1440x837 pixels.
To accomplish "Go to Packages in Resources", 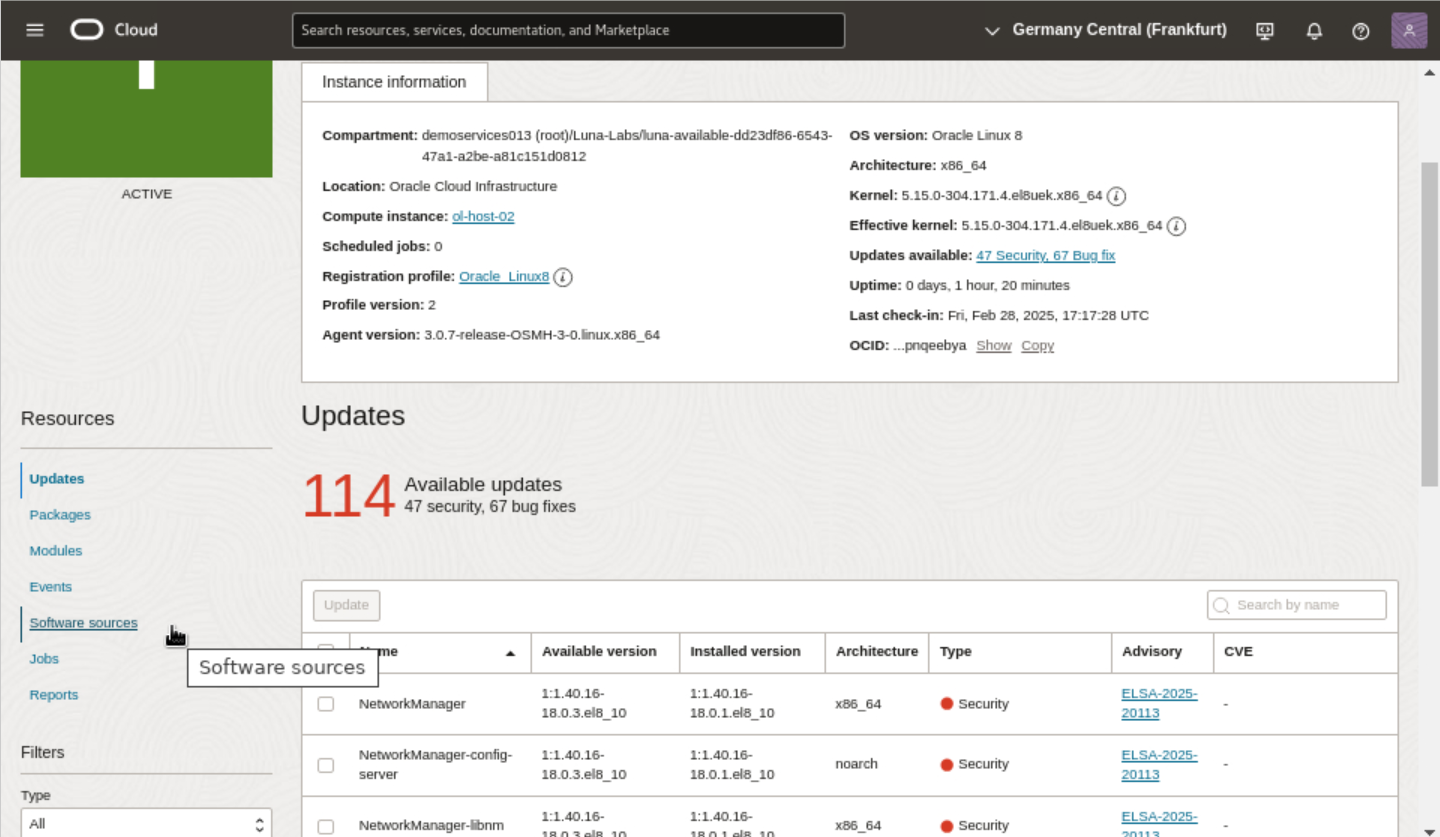I will tap(60, 515).
